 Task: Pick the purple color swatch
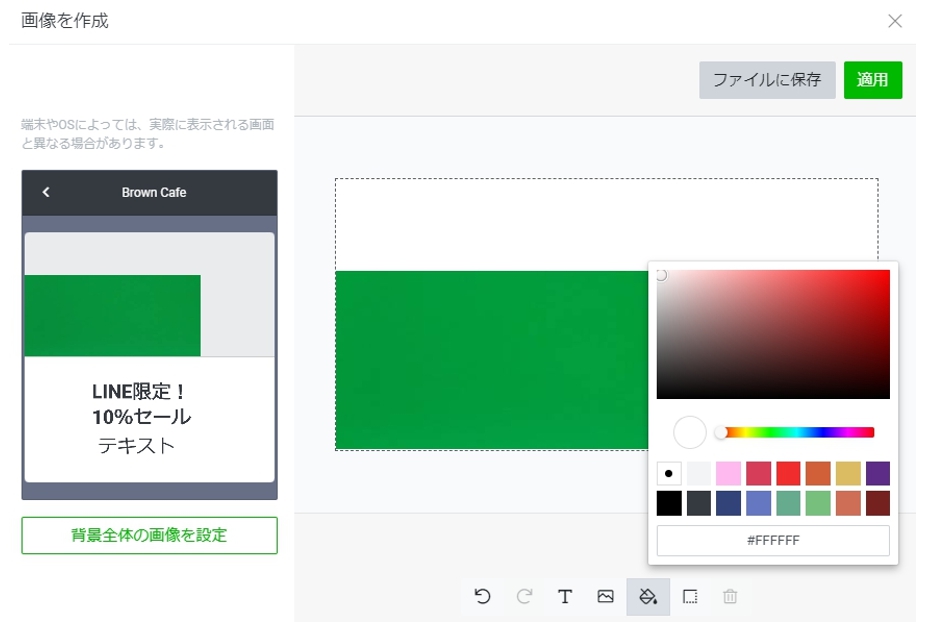coord(877,474)
